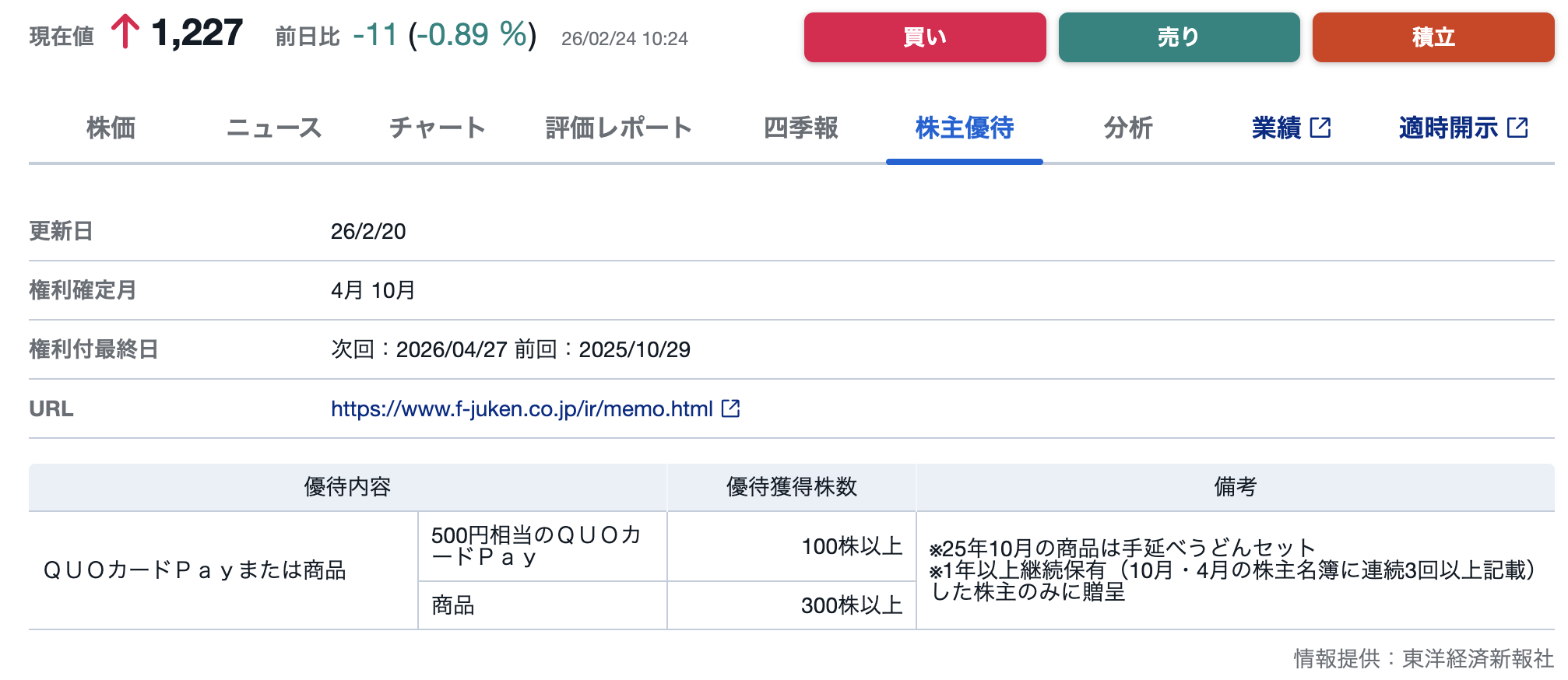Open the f-juken.co.jp IR memo link
Image resolution: width=1568 pixels, height=680 pixels.
click(x=522, y=408)
